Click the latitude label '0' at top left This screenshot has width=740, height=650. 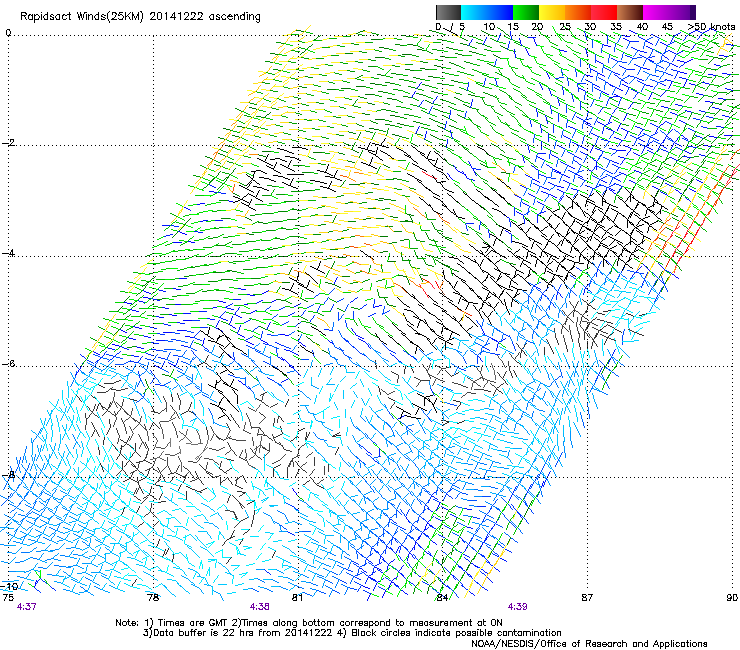coord(8,33)
